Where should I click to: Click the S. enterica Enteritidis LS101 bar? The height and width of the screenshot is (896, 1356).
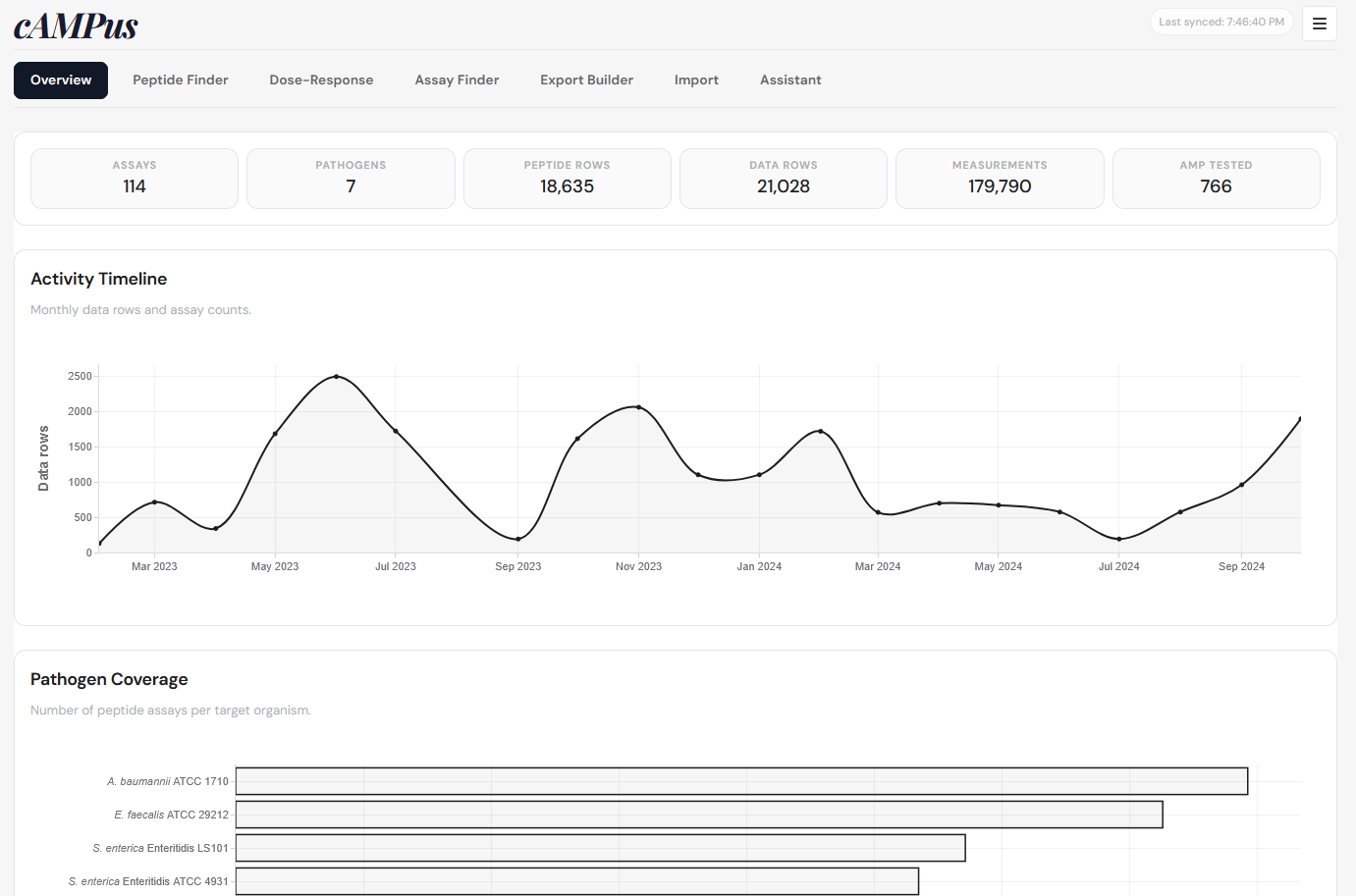coord(599,847)
